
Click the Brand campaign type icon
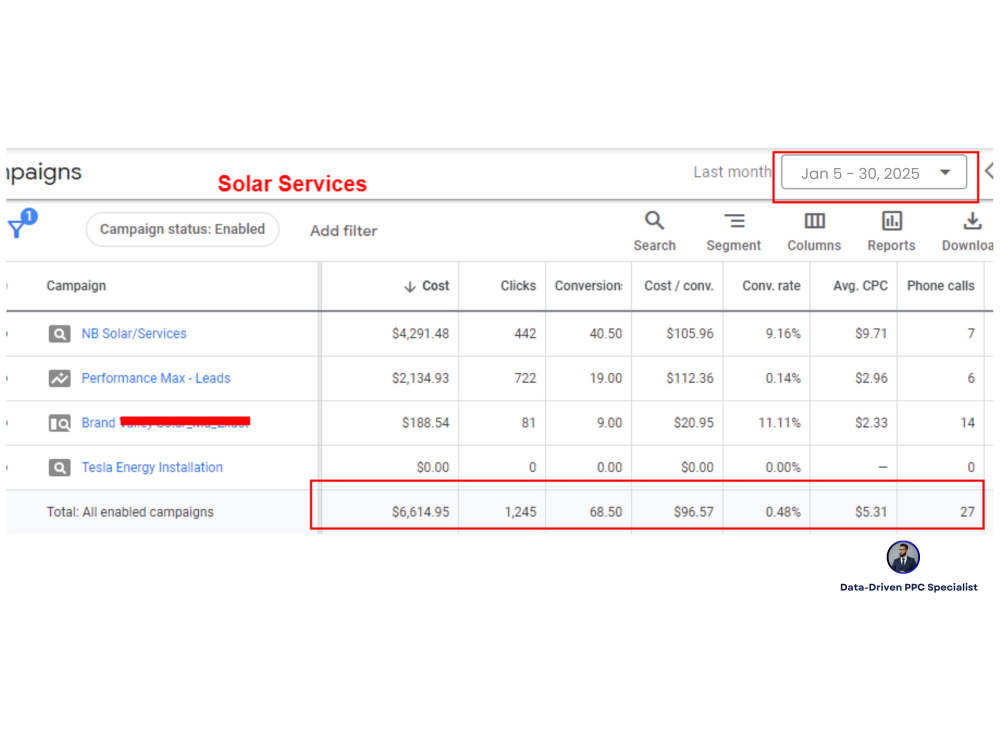(x=59, y=423)
